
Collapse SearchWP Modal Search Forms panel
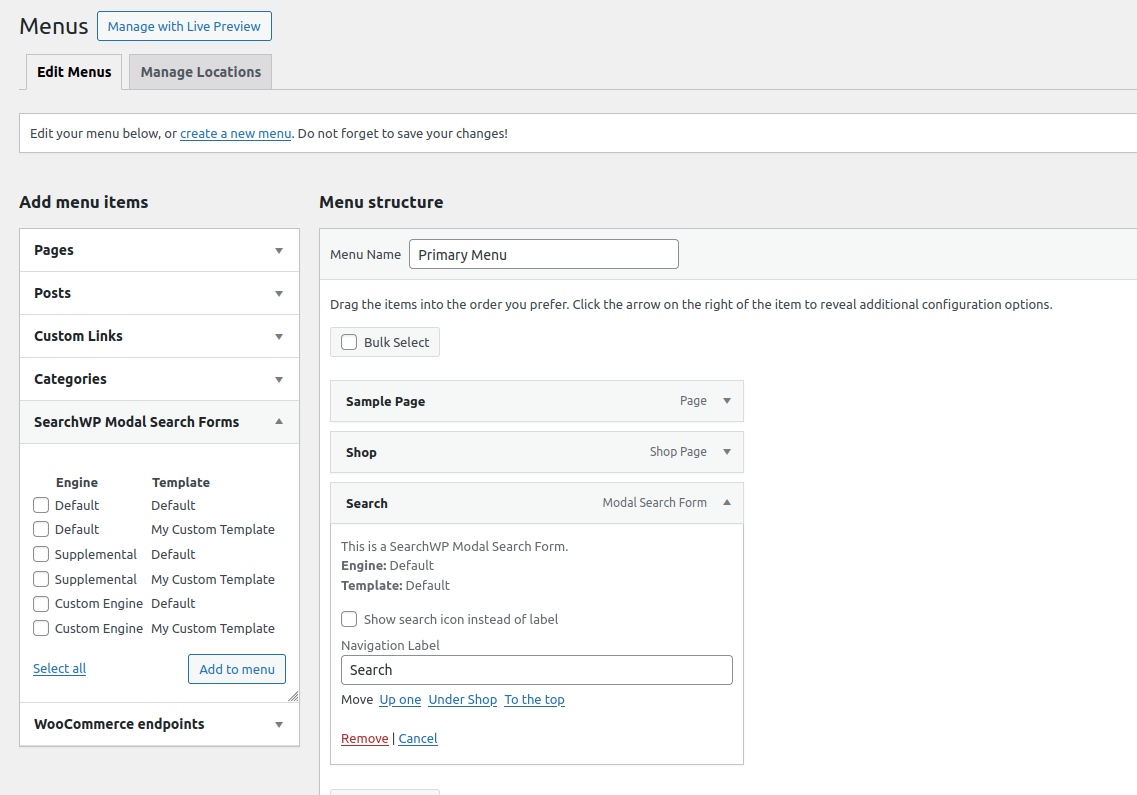[x=279, y=422]
